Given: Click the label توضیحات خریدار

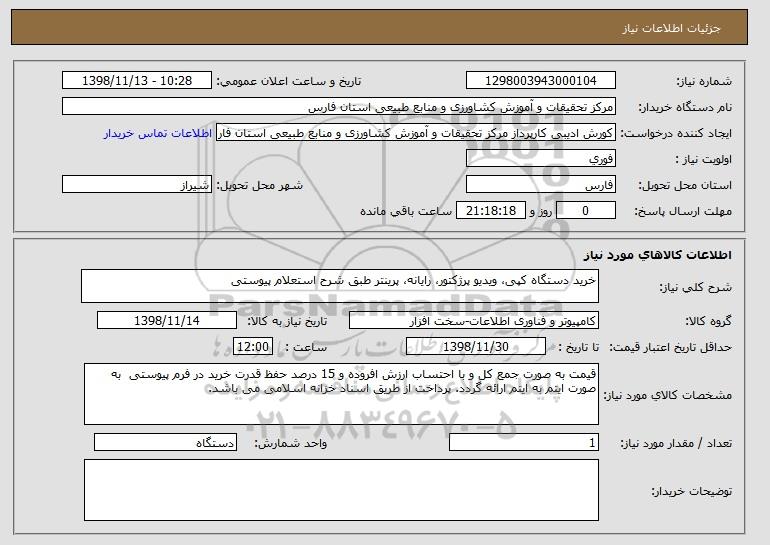Looking at the screenshot, I should [x=691, y=491].
